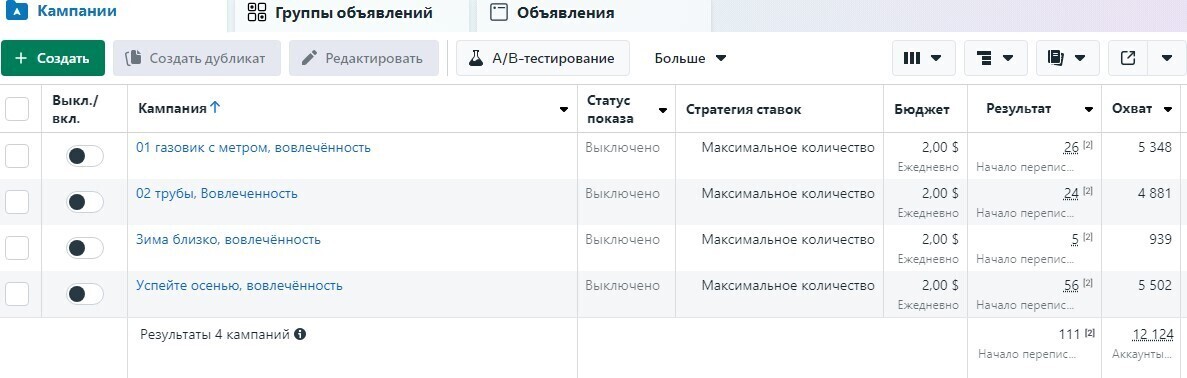This screenshot has height=378, width=1187.
Task: Click result value 26 for 01 газовик
Action: (x=1071, y=148)
